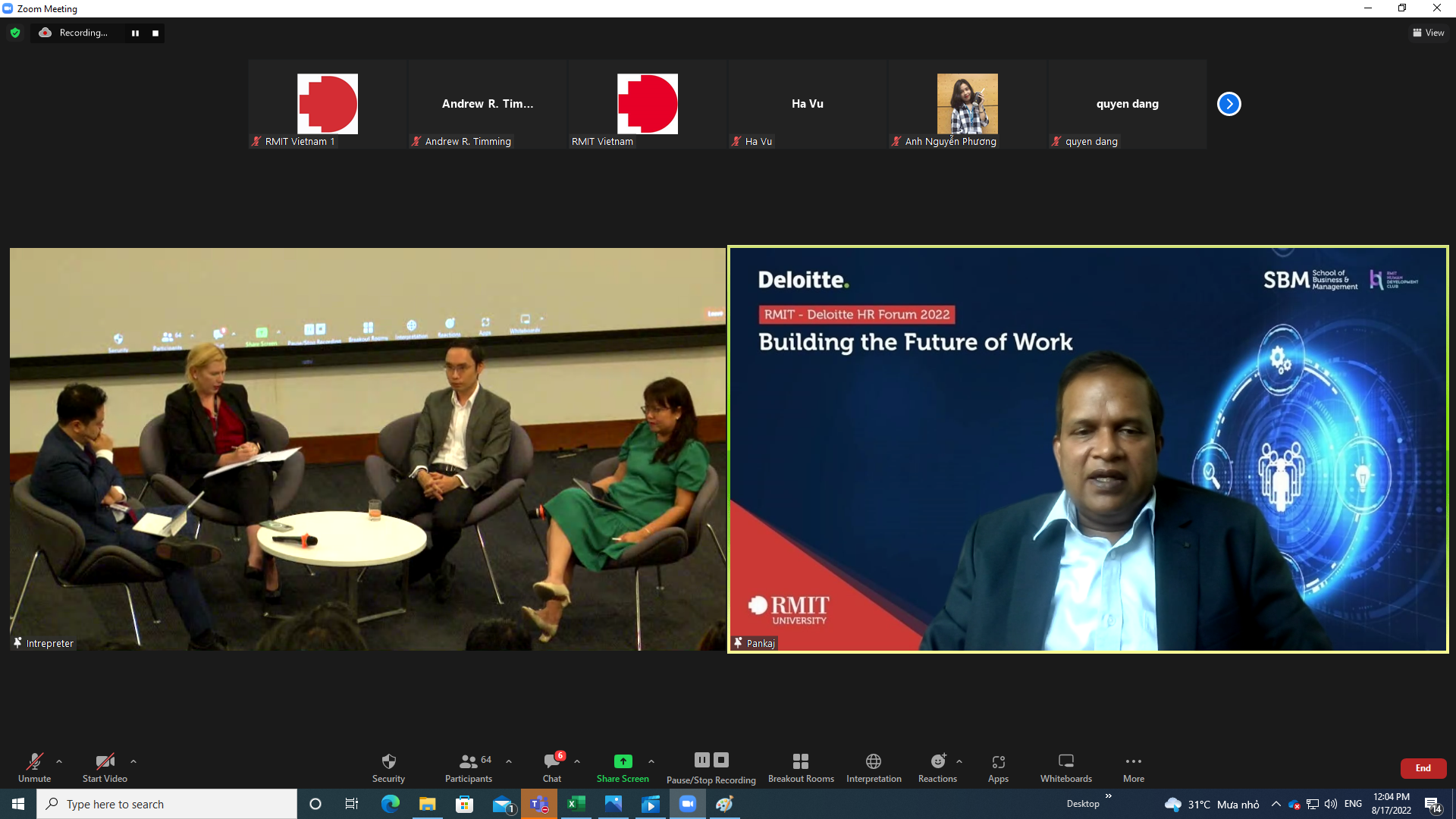
Task: Click the Pankaj speaker video tile
Action: click(1088, 449)
